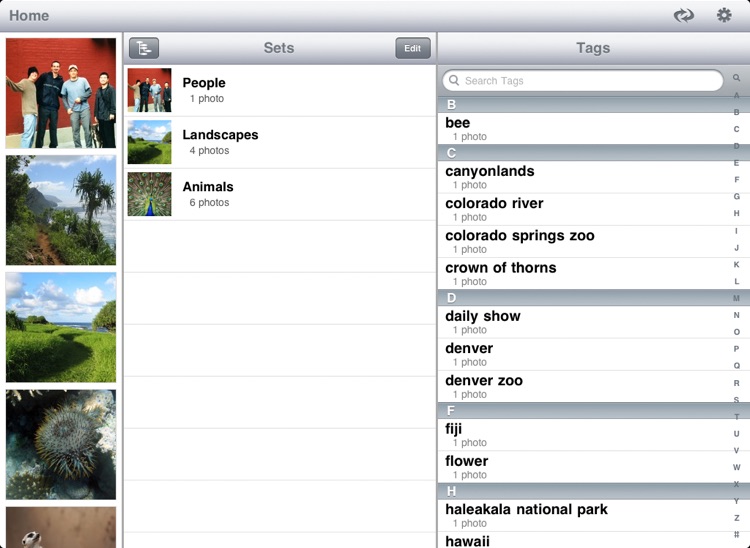Jump to letter J in alphabet index
Viewport: 750px width, 548px height.
coord(737,248)
